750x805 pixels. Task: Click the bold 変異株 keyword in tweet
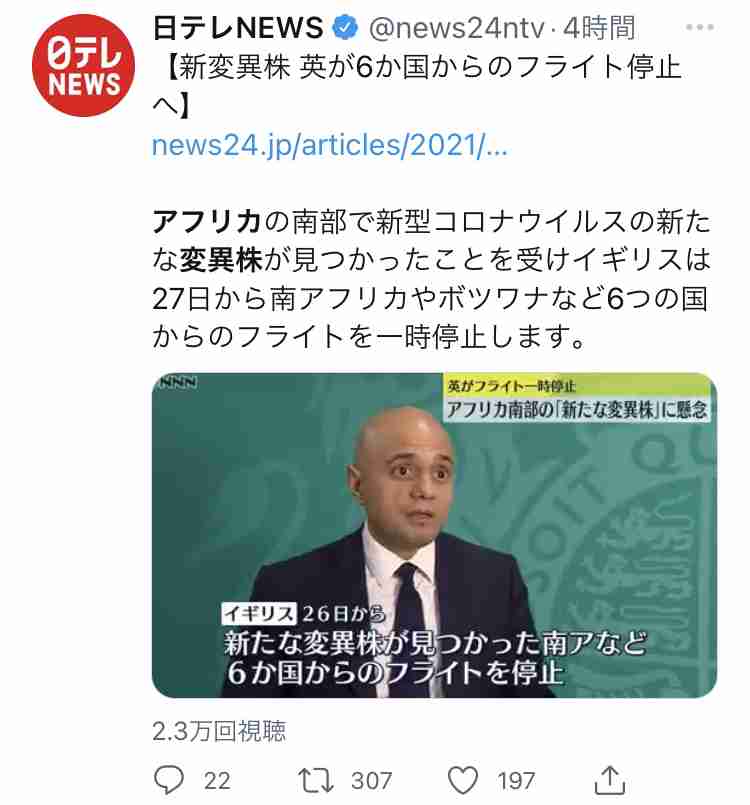221,260
